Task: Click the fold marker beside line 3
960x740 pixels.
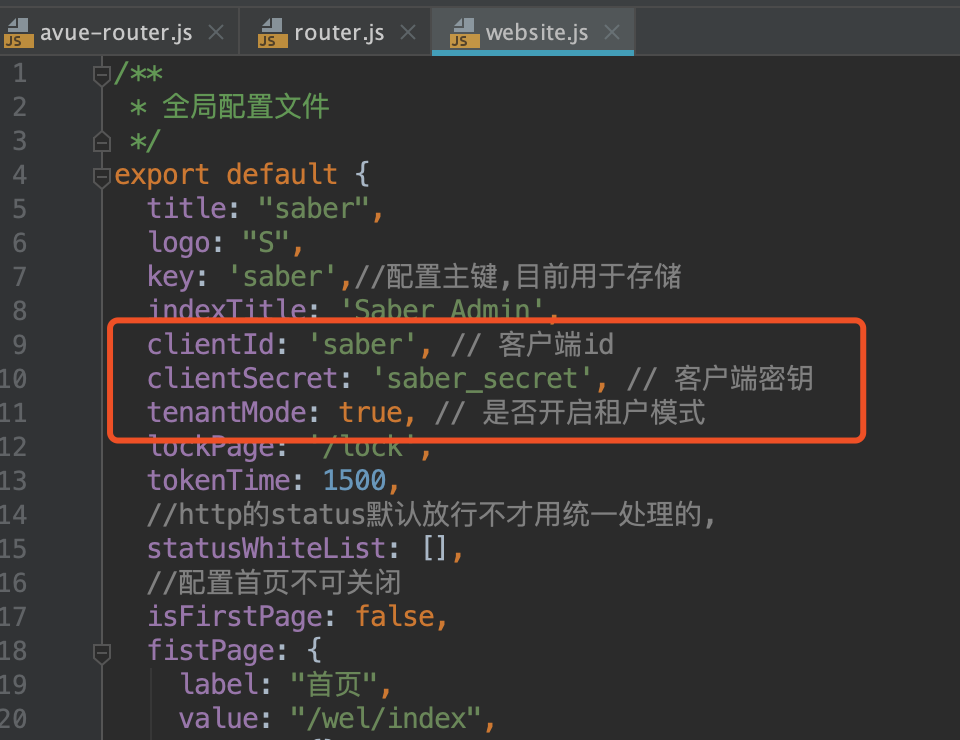Action: point(101,140)
